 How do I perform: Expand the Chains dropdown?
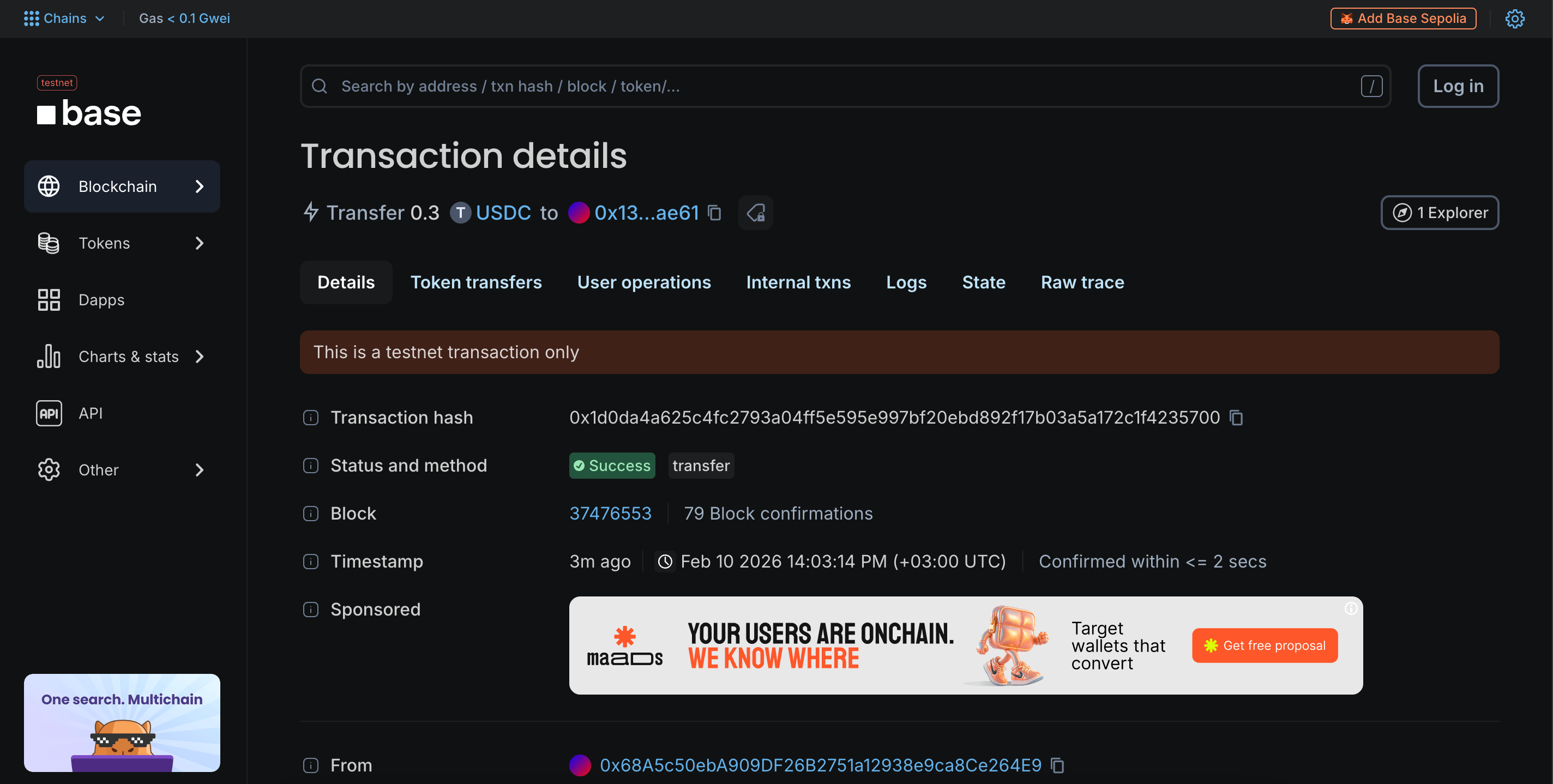tap(100, 18)
